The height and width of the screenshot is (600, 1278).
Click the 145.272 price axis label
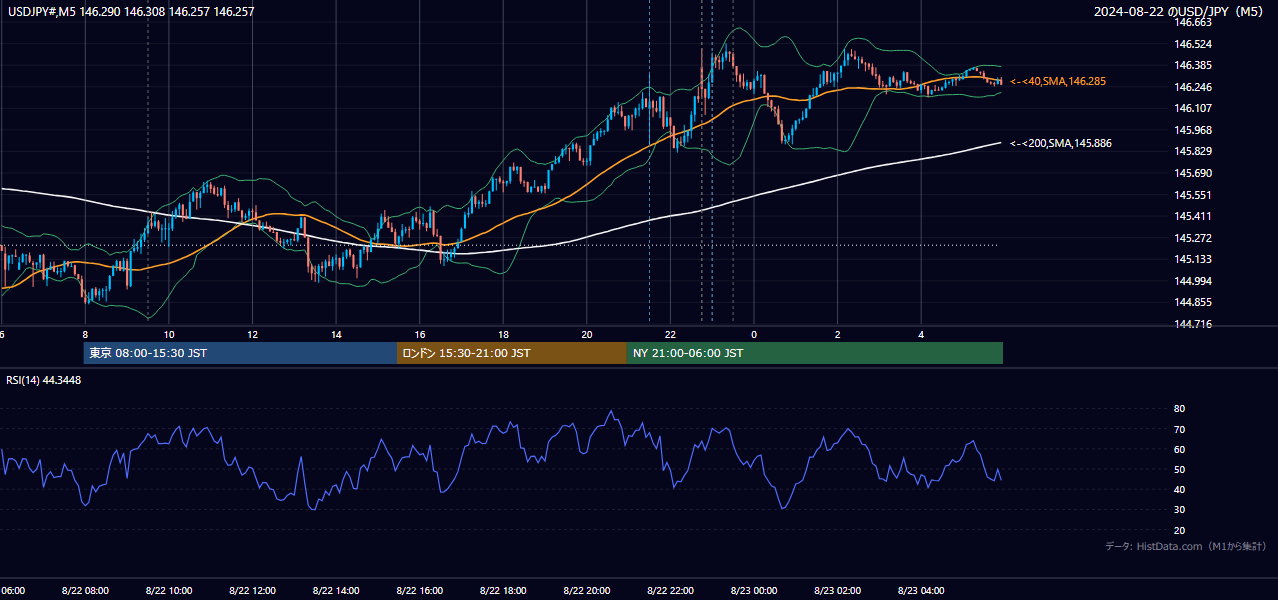coord(1193,238)
